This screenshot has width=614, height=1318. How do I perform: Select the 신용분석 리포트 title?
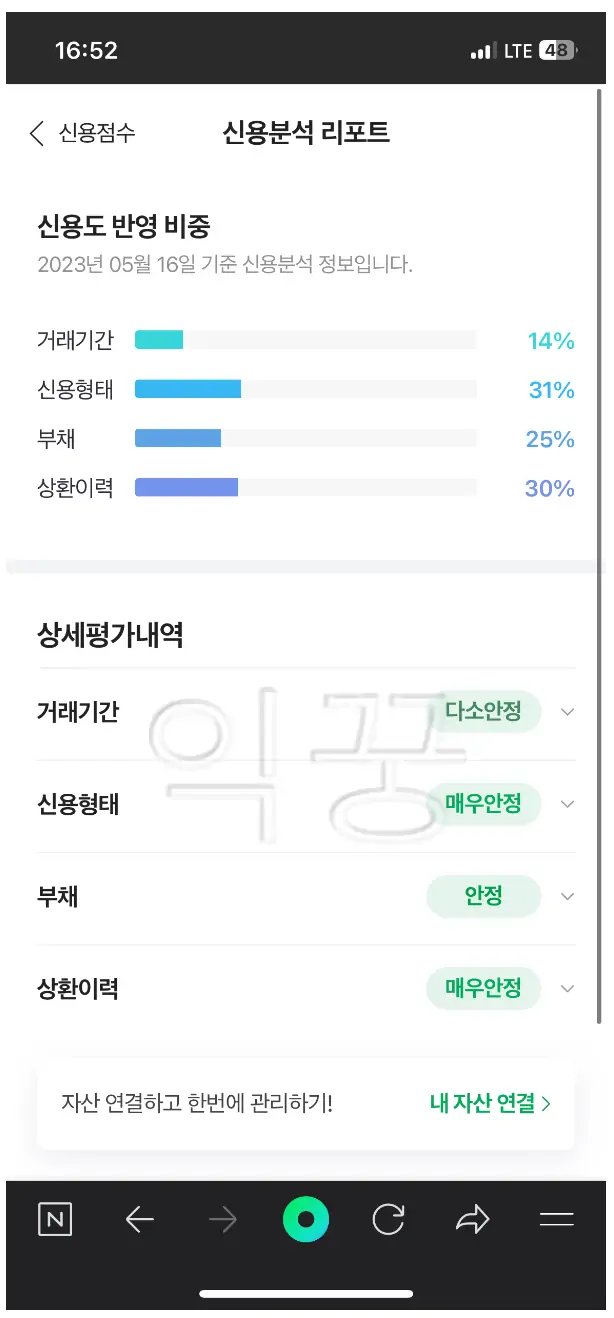coord(307,131)
